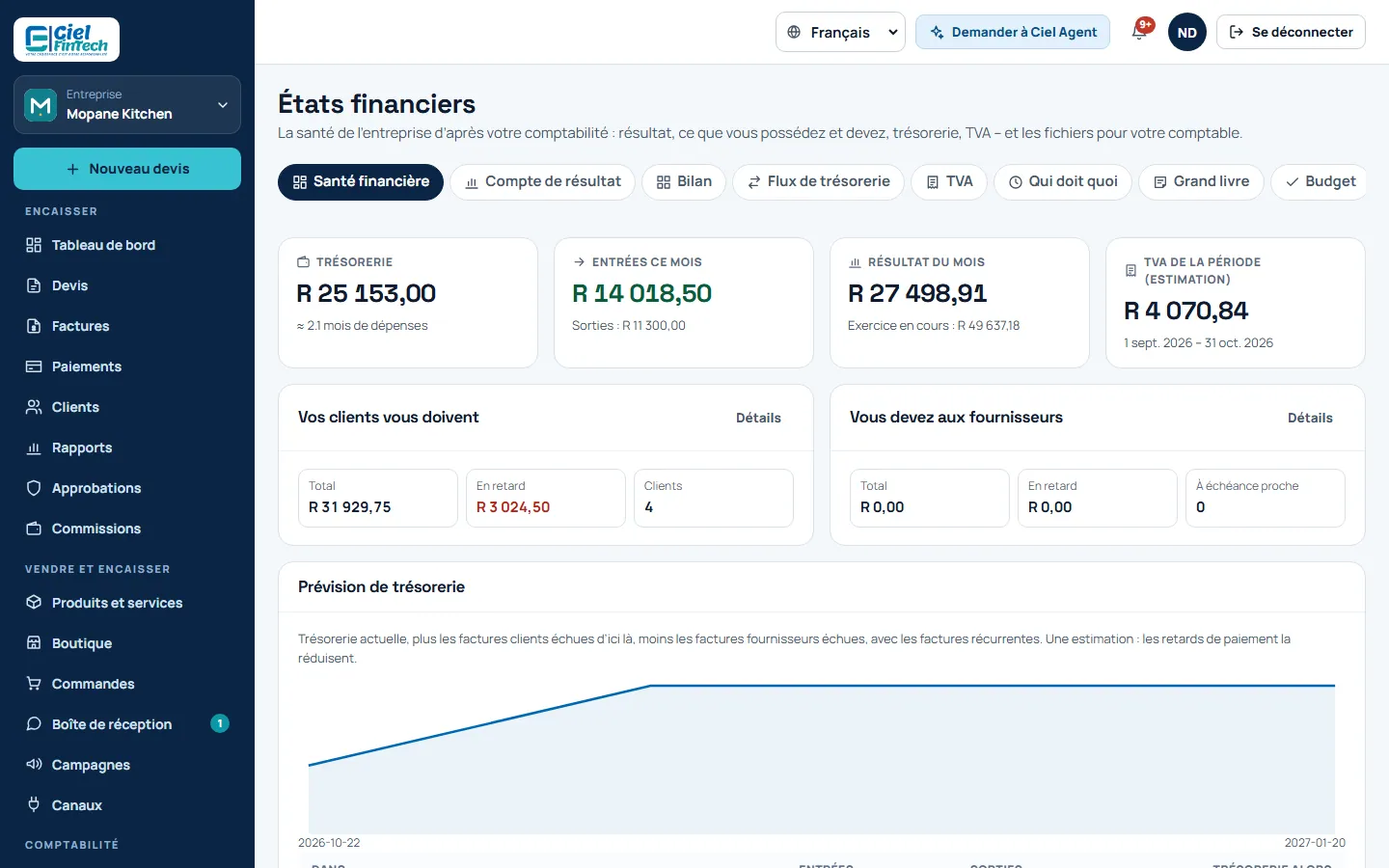1389x868 pixels.
Task: Click the TVA estimation R 4 070,84
Action: click(1186, 311)
